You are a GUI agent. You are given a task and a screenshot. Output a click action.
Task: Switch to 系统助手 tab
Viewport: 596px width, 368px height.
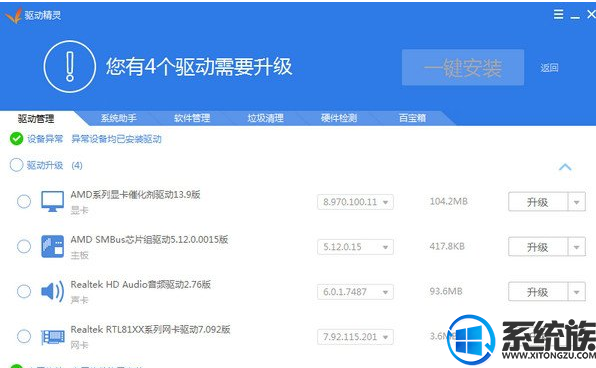119,118
